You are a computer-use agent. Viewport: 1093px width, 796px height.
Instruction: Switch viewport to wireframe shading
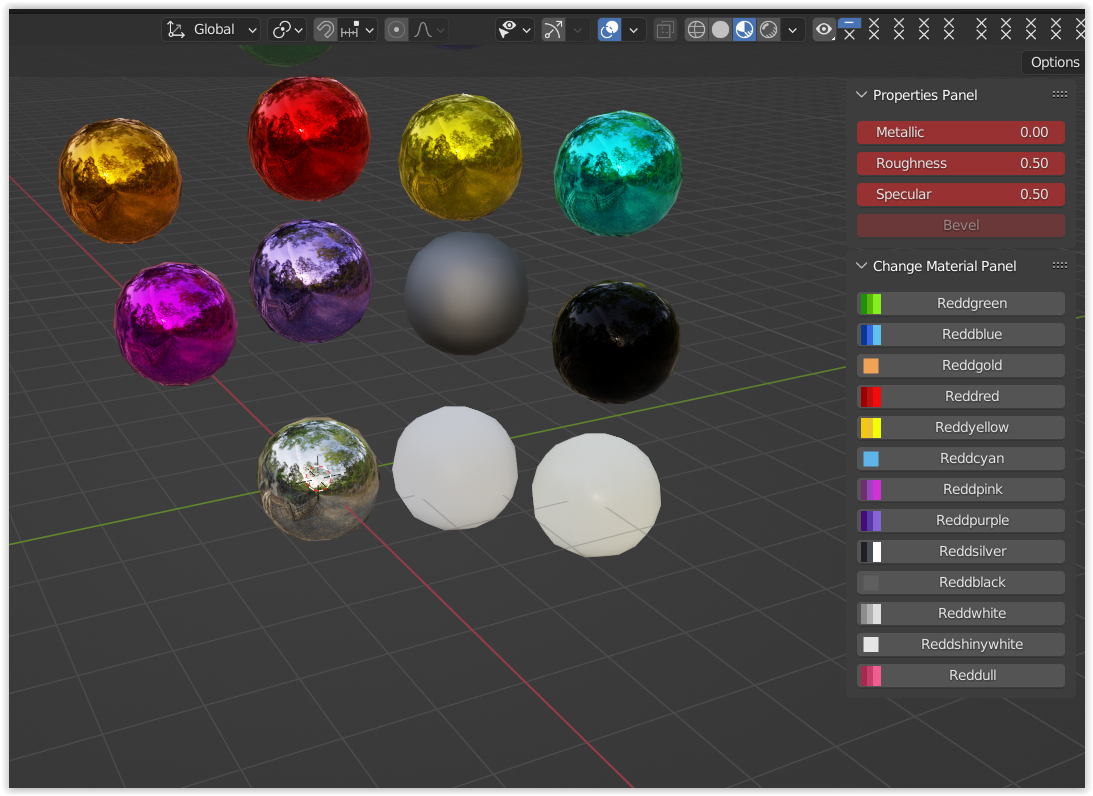[x=696, y=30]
